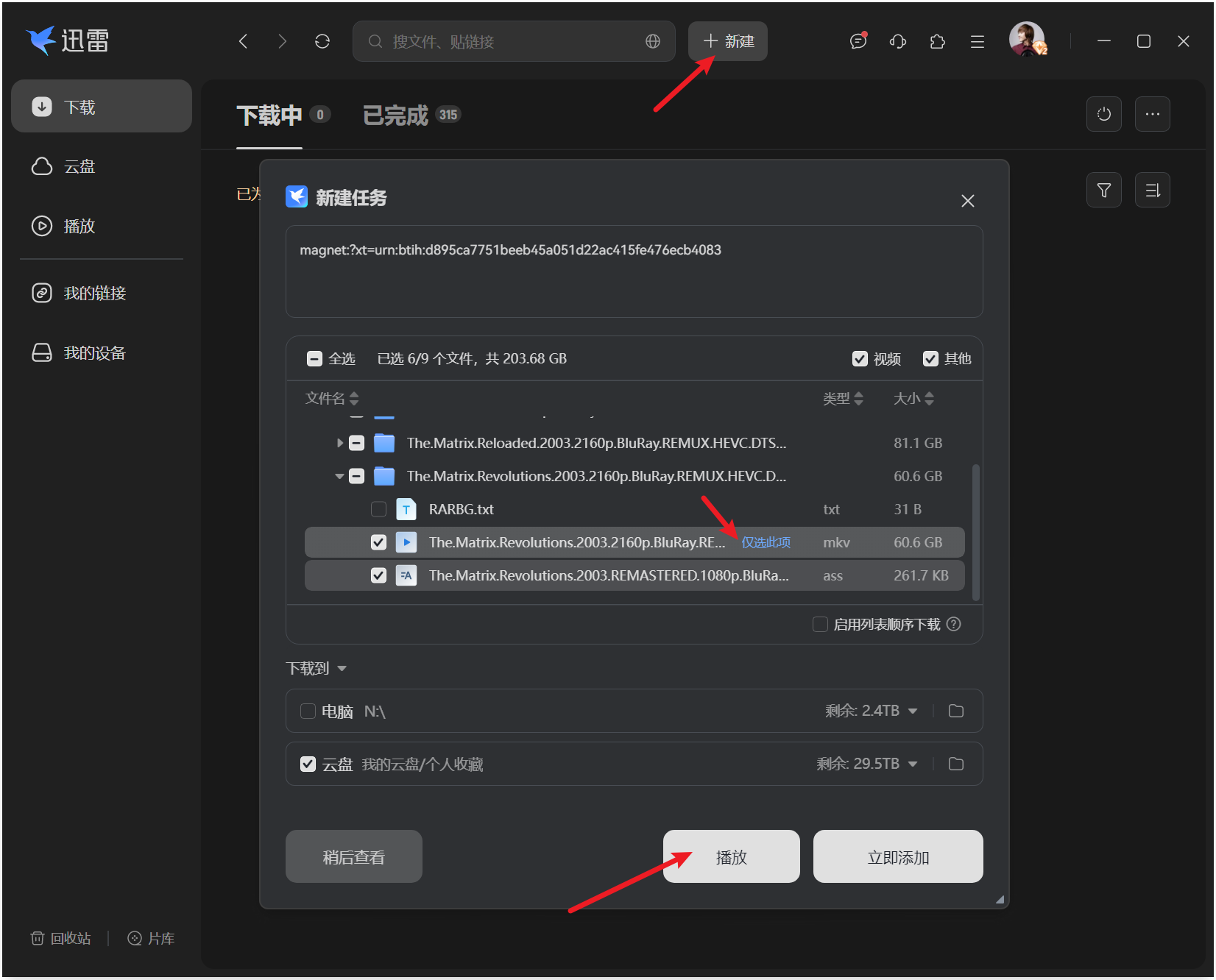
Task: Click the mkv video file icon
Action: tap(406, 542)
